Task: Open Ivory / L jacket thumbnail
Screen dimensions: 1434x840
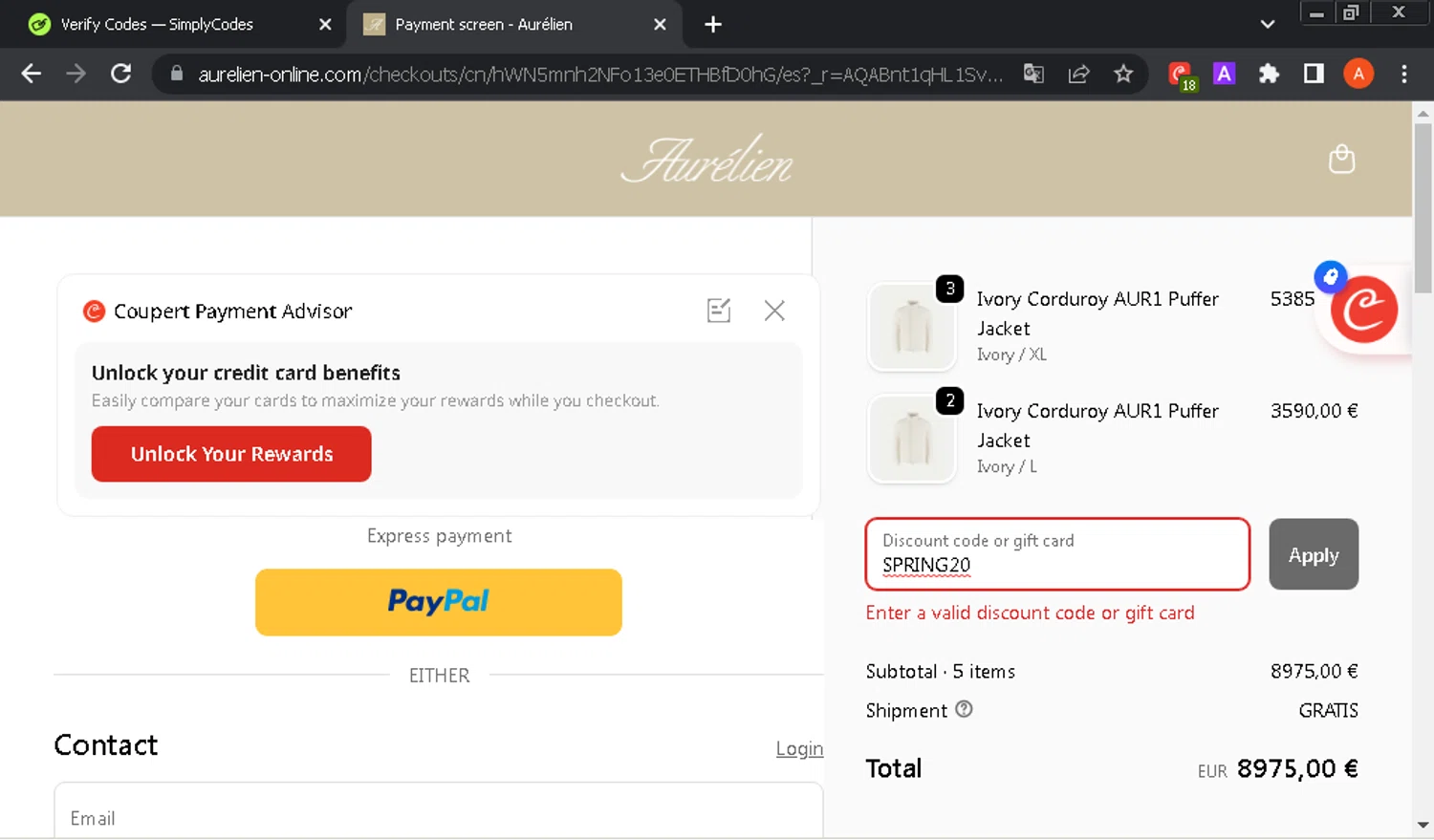Action: click(x=912, y=439)
